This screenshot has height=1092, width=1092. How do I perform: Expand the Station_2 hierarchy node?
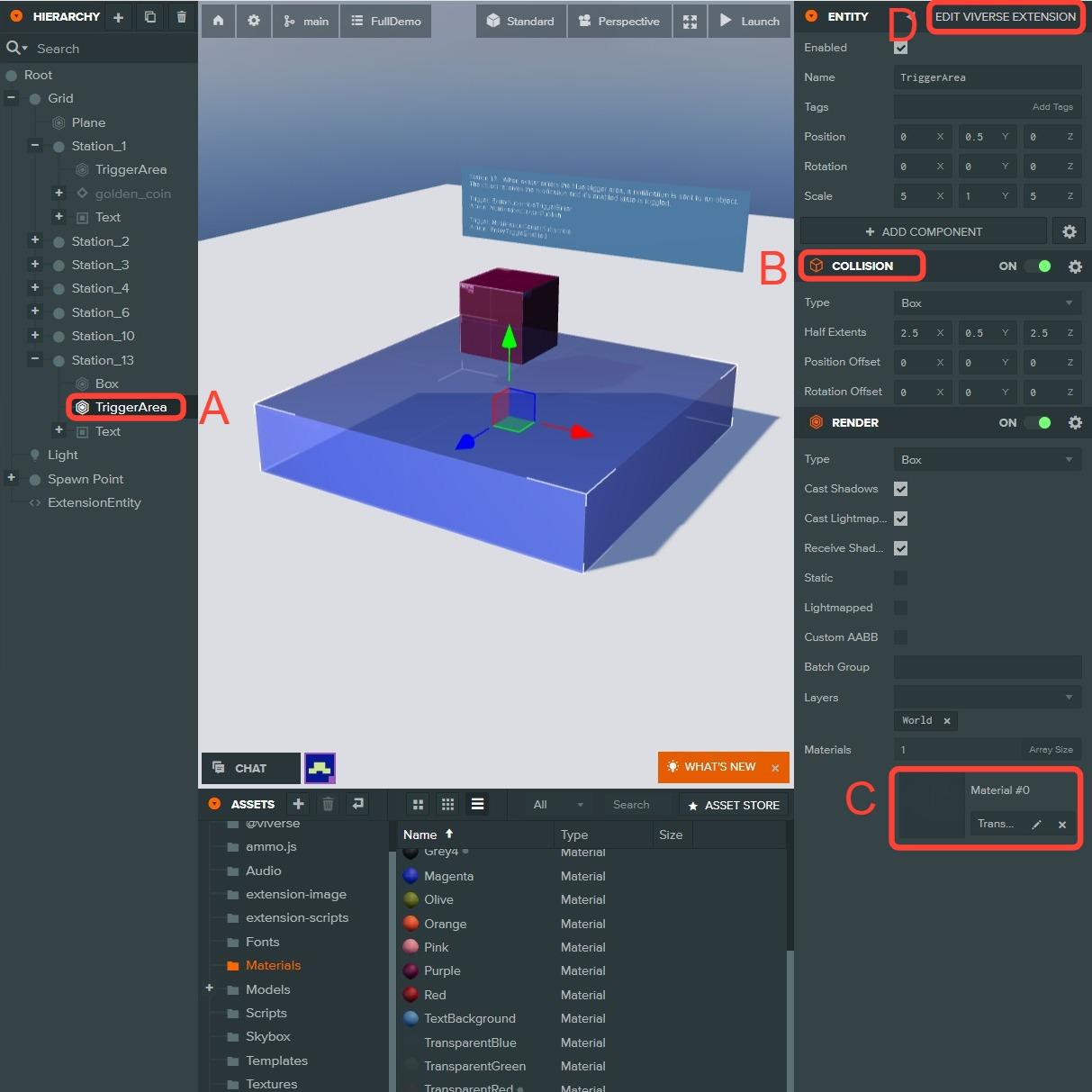tap(35, 240)
